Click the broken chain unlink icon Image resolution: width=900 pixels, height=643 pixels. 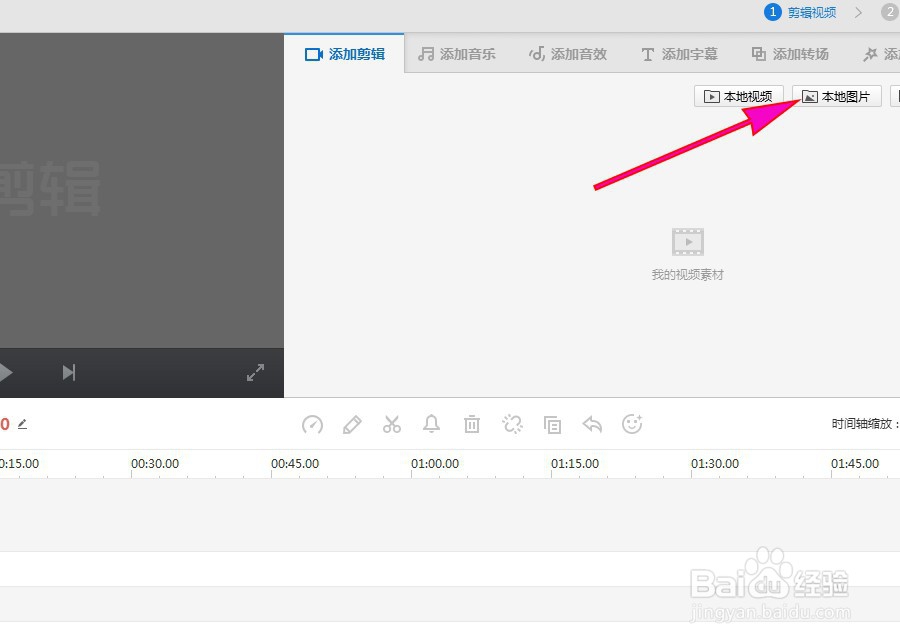tap(512, 424)
